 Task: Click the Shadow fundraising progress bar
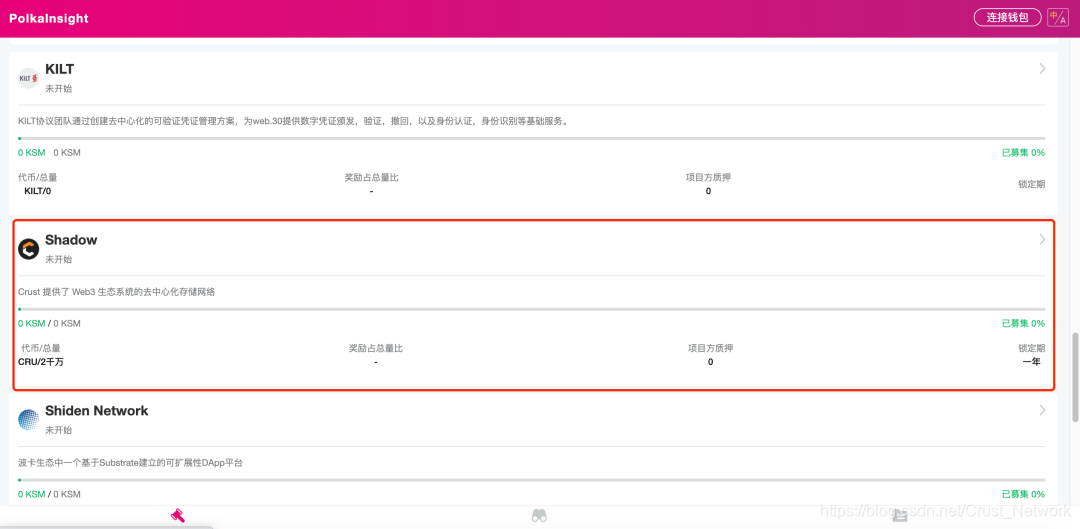[x=531, y=309]
